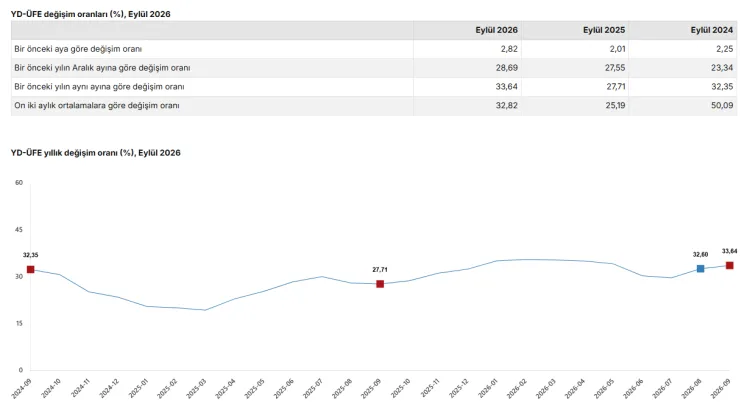
Task: Click the red chart marker labeled 27,71
Action: coord(380,284)
